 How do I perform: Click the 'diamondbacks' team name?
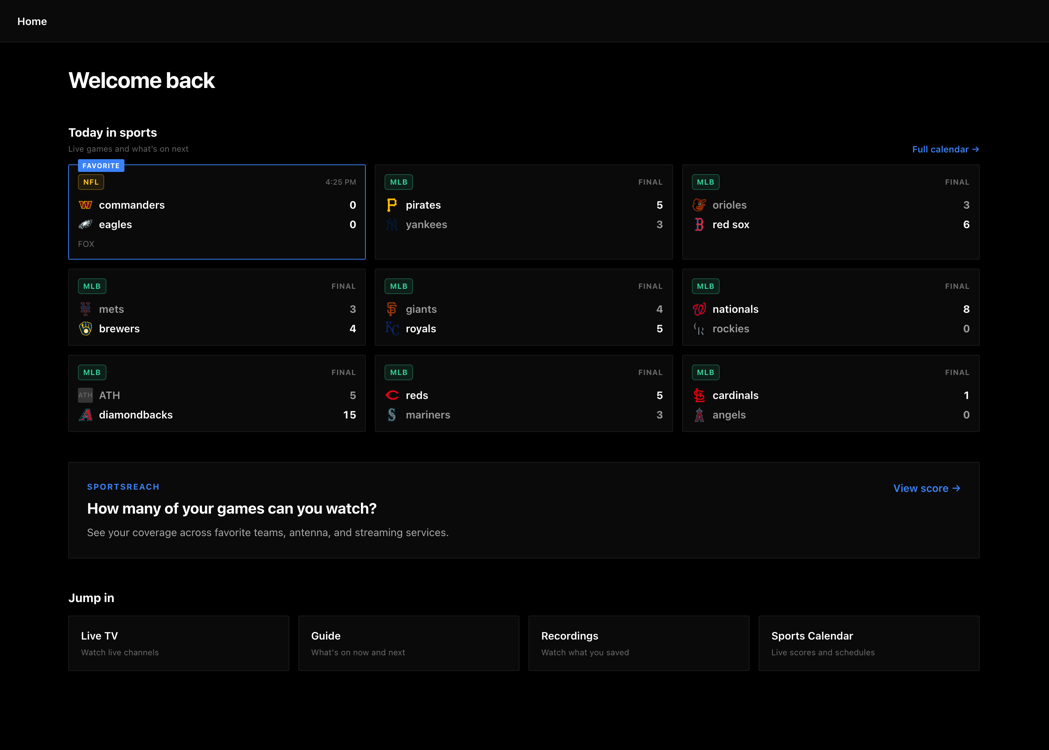pos(136,415)
